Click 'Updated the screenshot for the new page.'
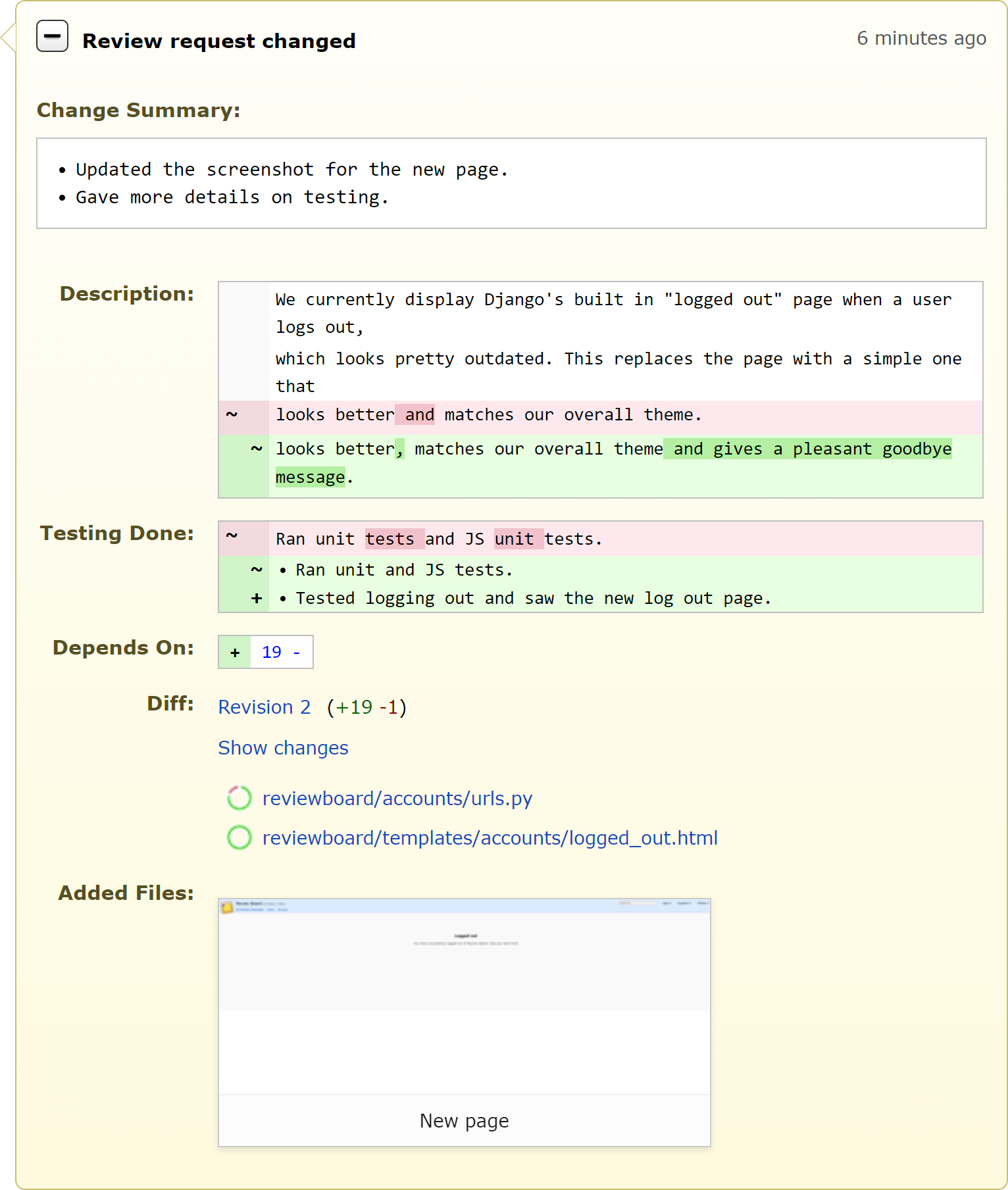The width and height of the screenshot is (1008, 1190). (292, 170)
